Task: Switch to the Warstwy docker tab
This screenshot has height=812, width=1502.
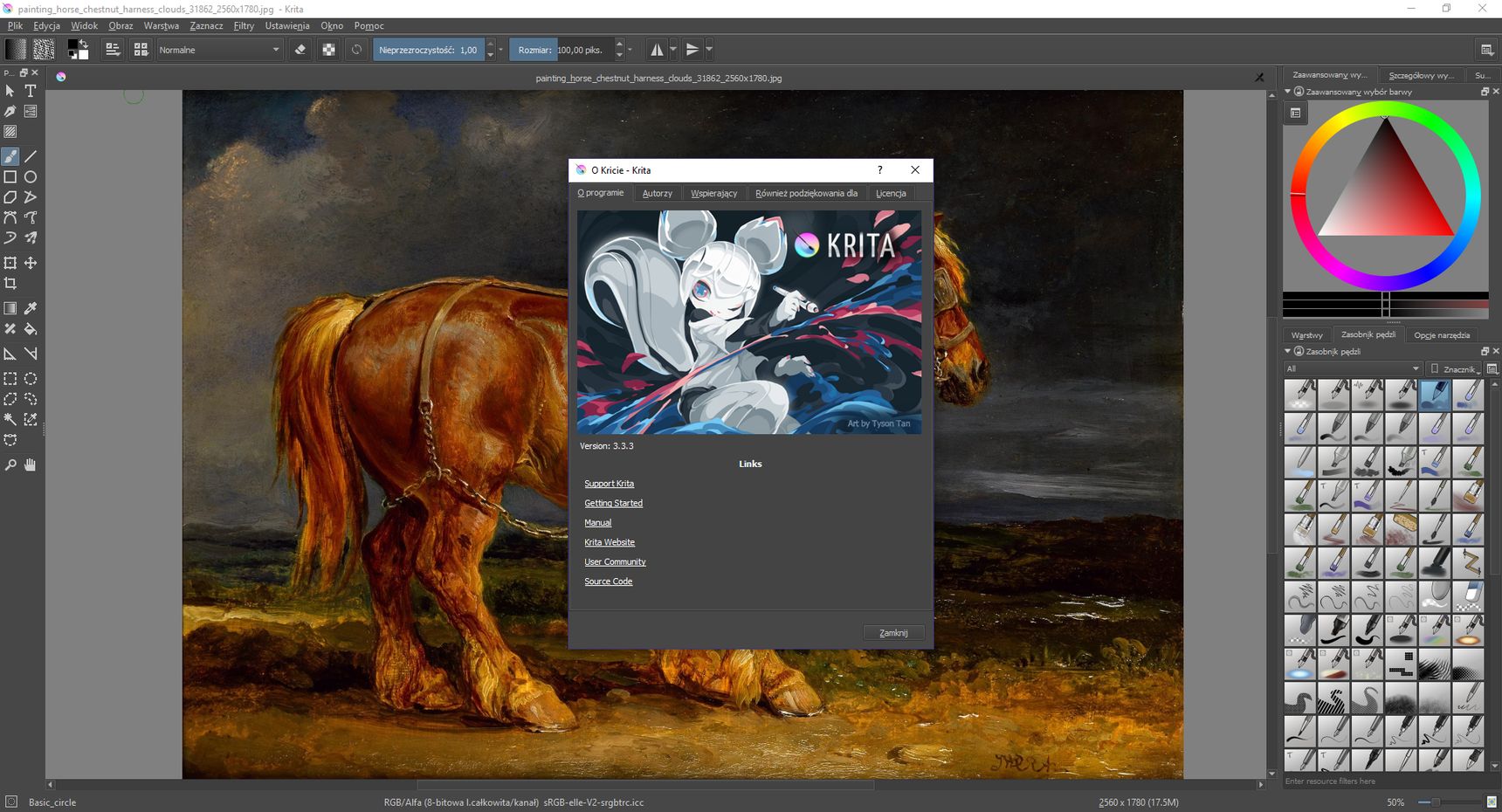Action: point(1306,335)
